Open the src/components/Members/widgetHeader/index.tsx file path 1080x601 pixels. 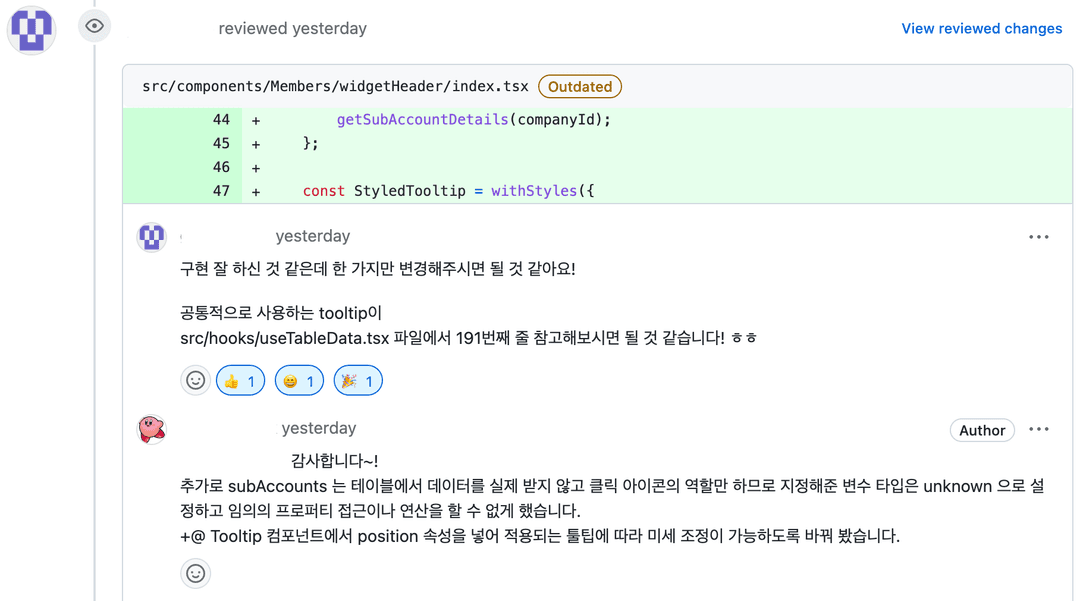[x=335, y=86]
